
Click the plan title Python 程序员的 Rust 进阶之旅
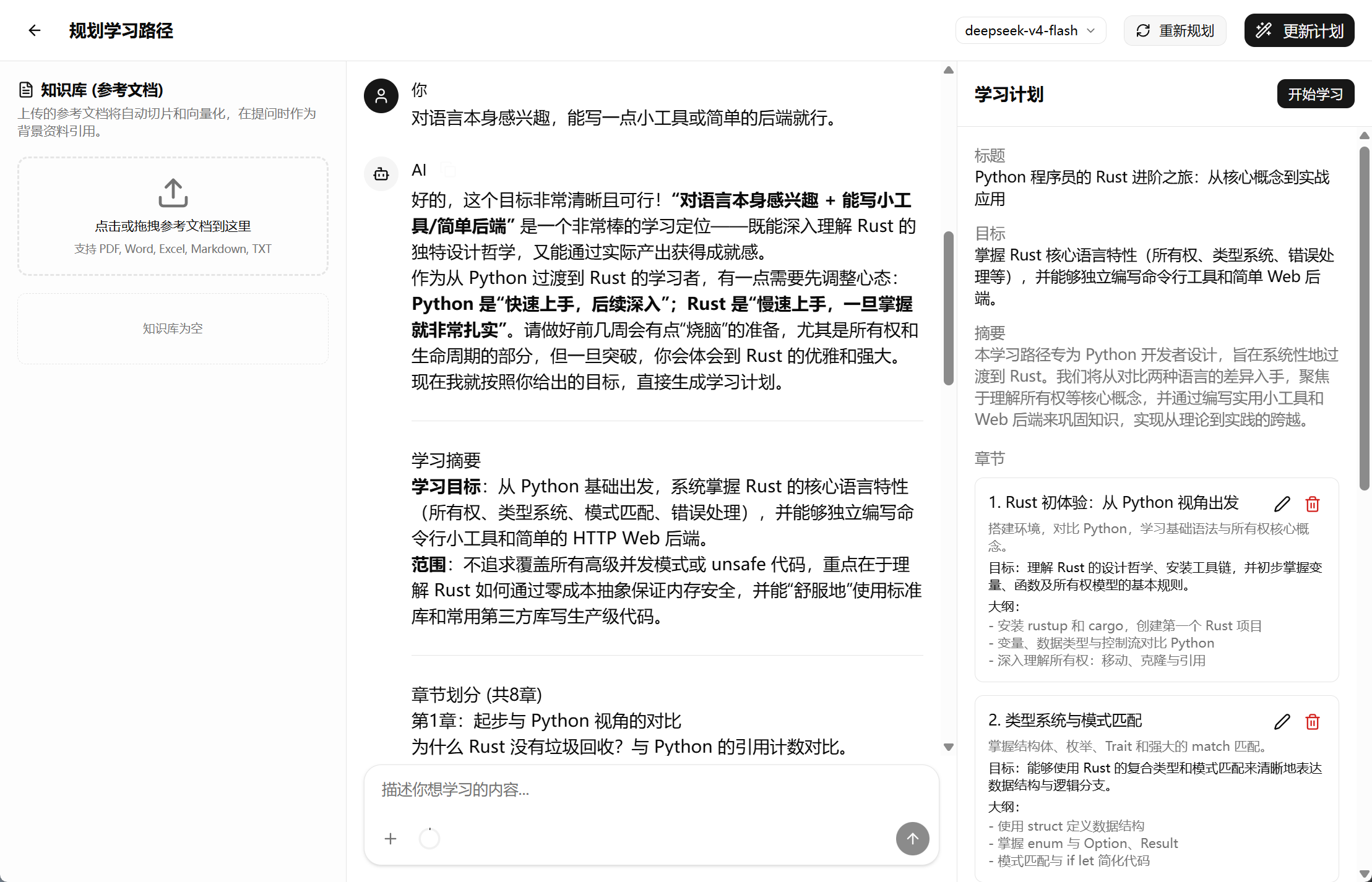[1152, 188]
